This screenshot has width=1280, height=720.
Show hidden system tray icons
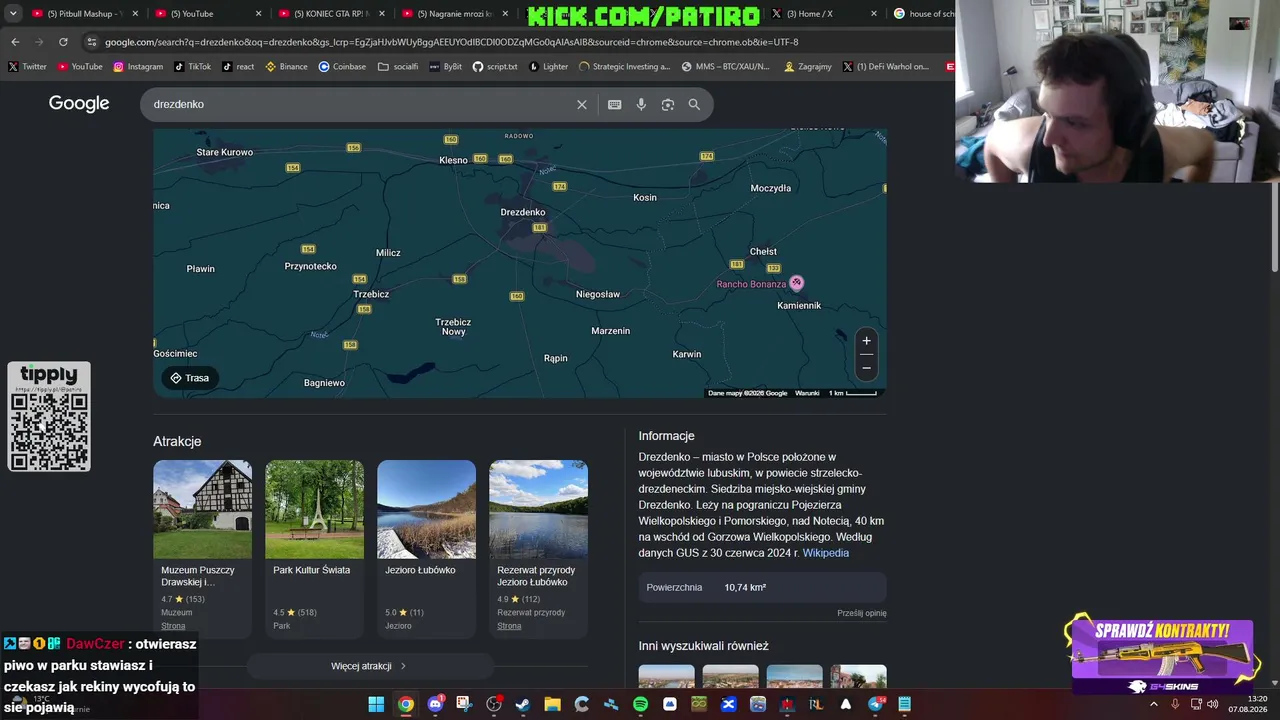1153,704
